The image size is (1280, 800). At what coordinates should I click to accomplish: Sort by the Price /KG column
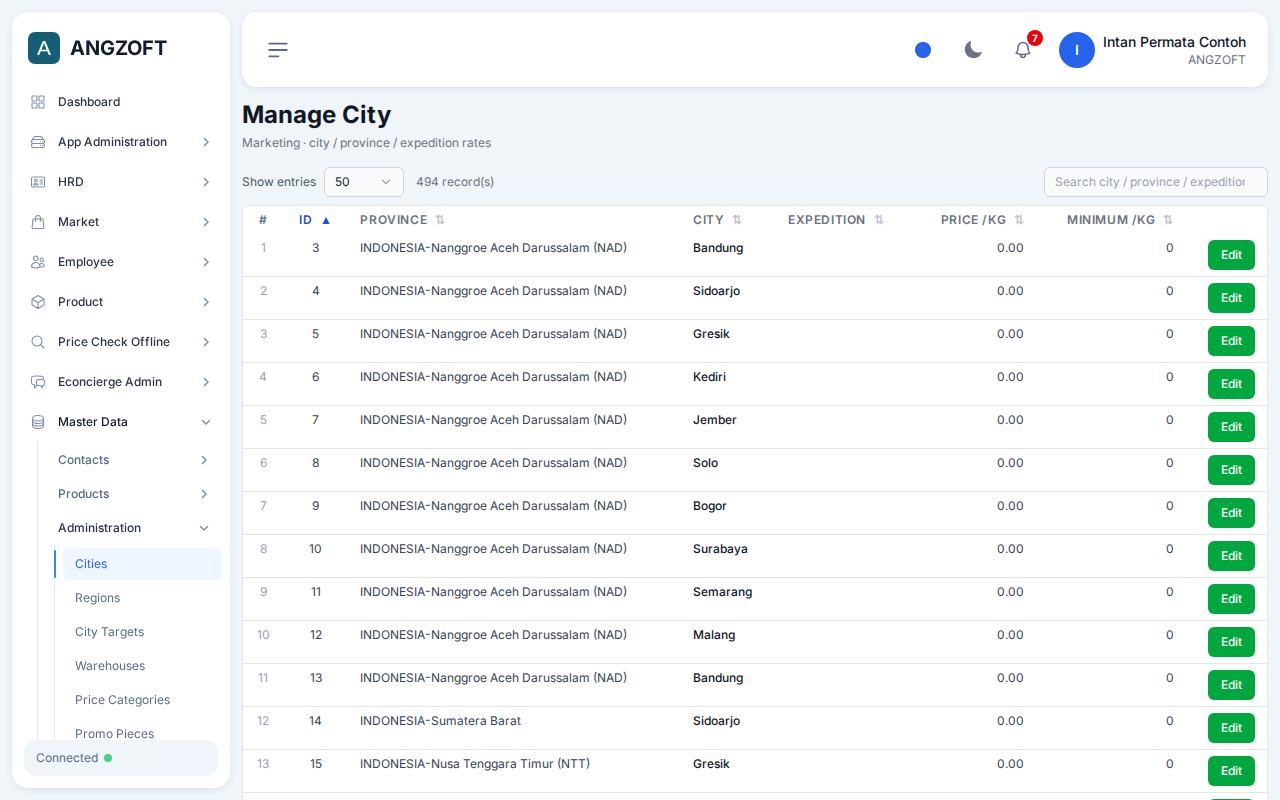[x=982, y=220]
